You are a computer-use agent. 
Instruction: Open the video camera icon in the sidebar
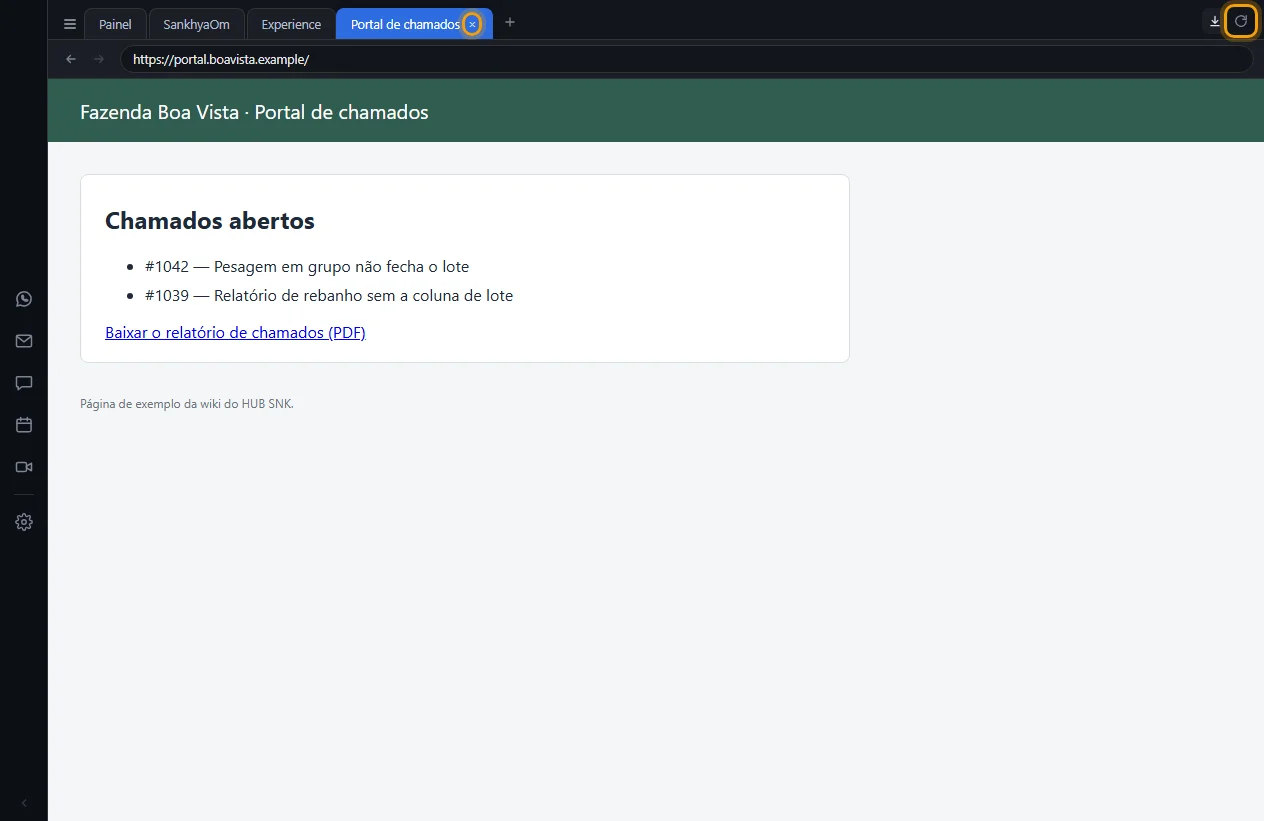coord(24,467)
